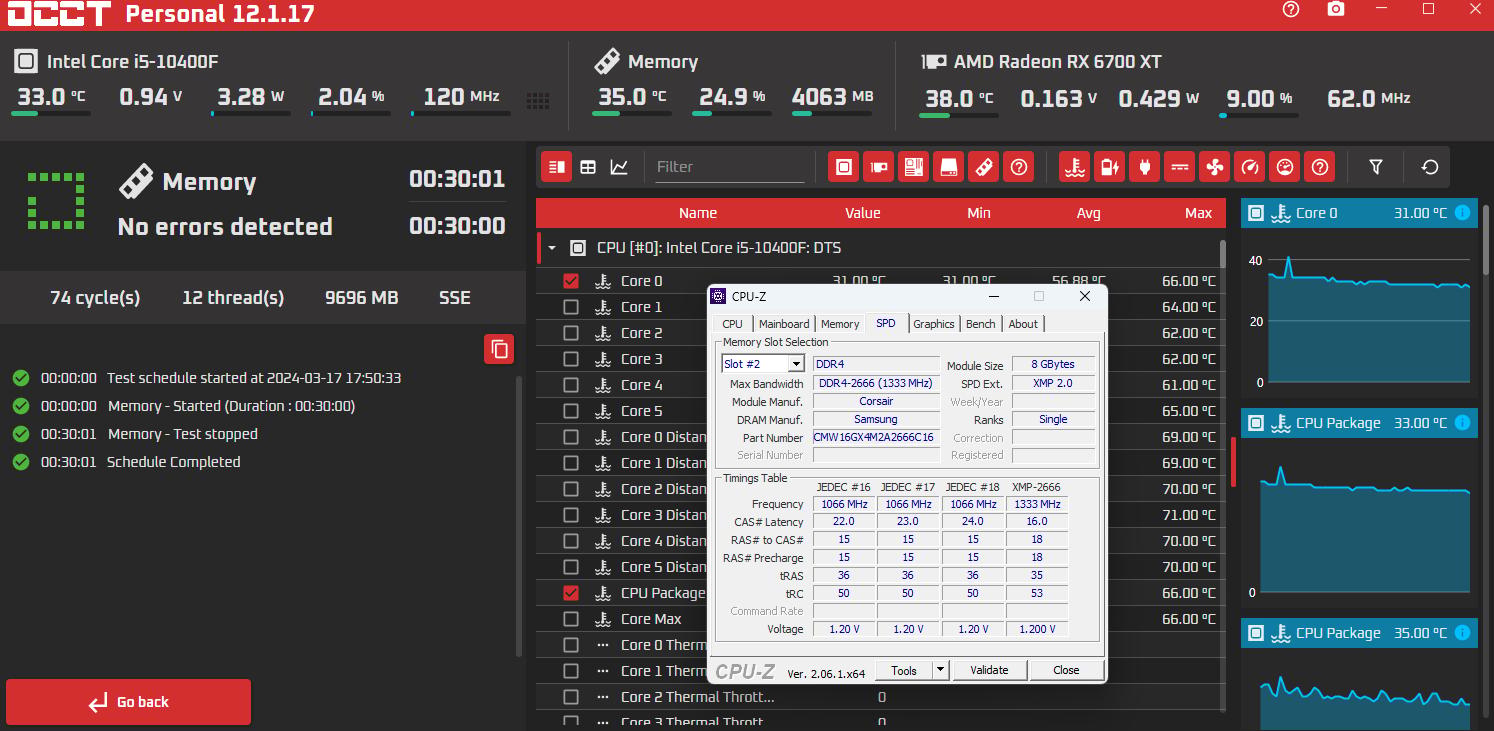Check the Core 4 sensor checkbox

tap(571, 385)
